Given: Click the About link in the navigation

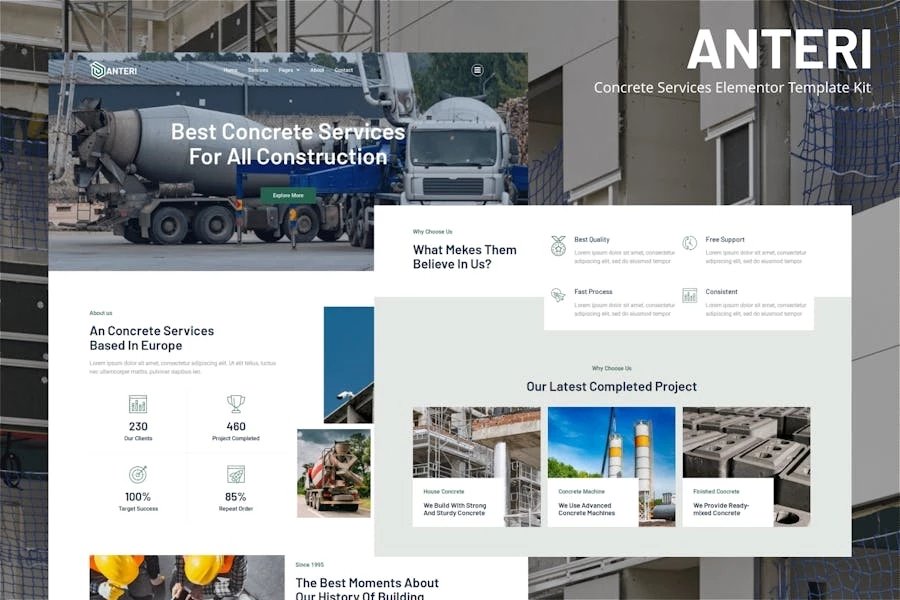Looking at the screenshot, I should click(317, 70).
